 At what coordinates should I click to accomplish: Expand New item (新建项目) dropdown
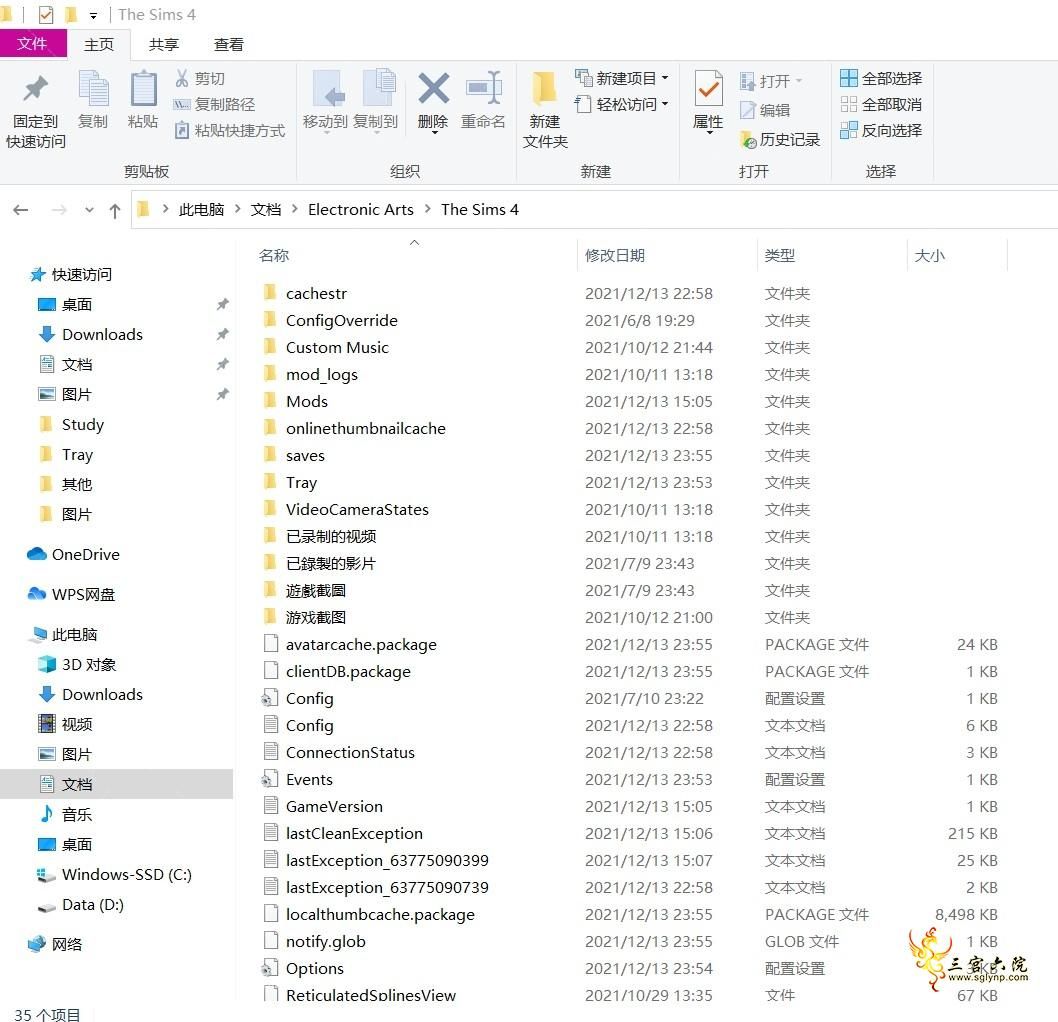665,78
